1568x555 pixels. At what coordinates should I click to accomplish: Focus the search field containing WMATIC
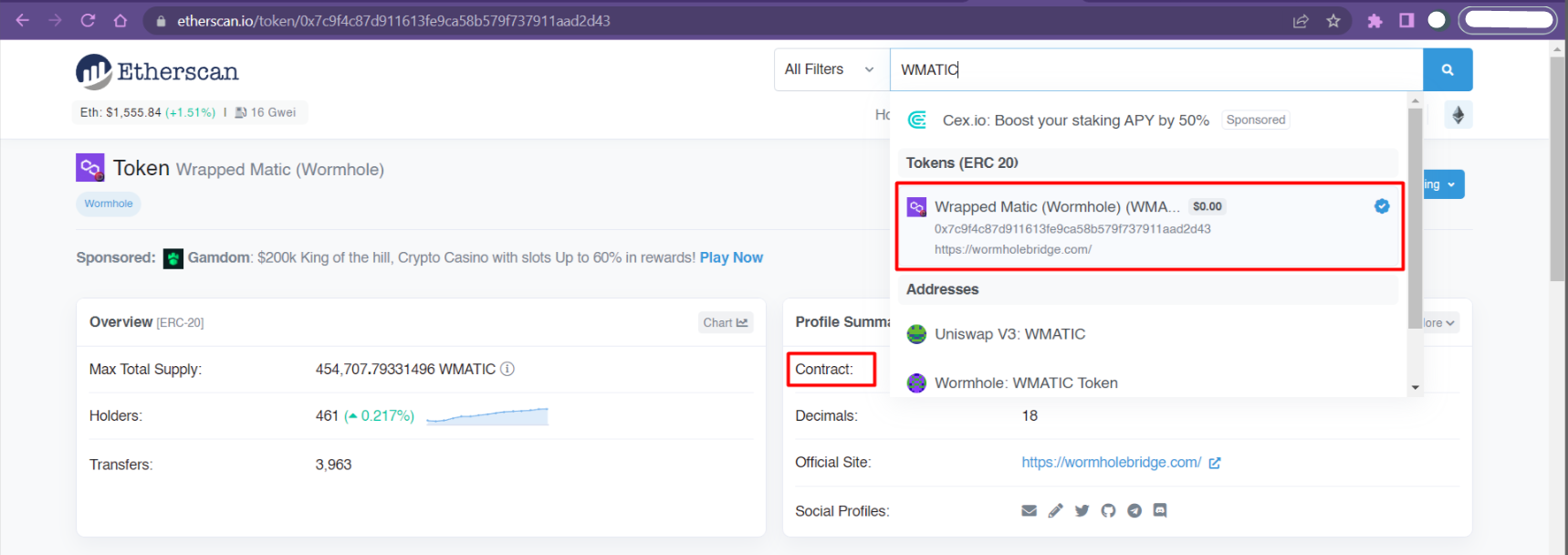tap(1156, 69)
